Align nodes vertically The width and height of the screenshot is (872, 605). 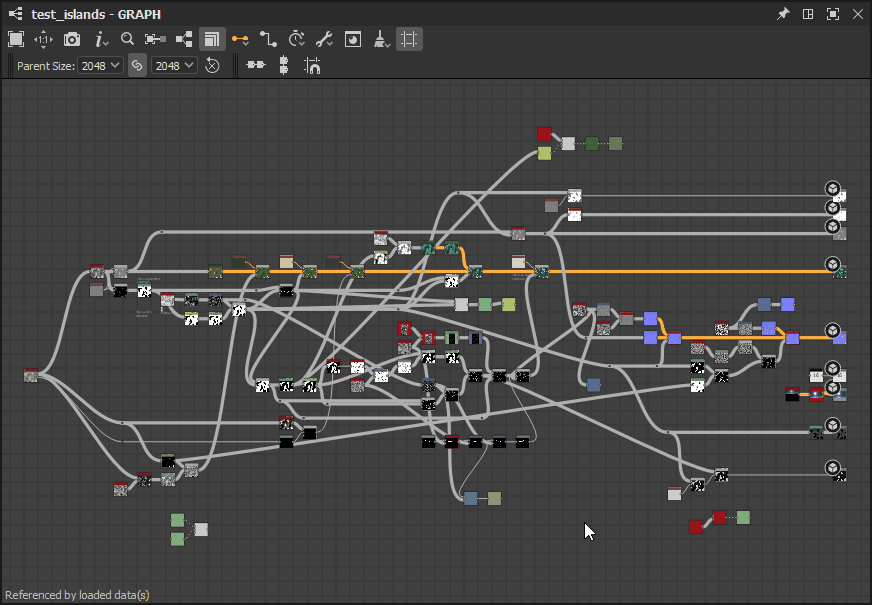(x=284, y=65)
